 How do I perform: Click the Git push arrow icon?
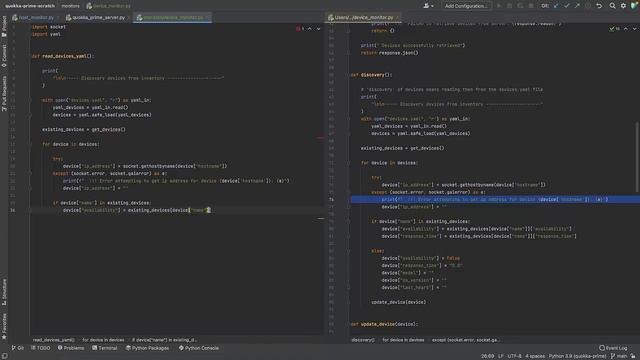[x=577, y=6]
